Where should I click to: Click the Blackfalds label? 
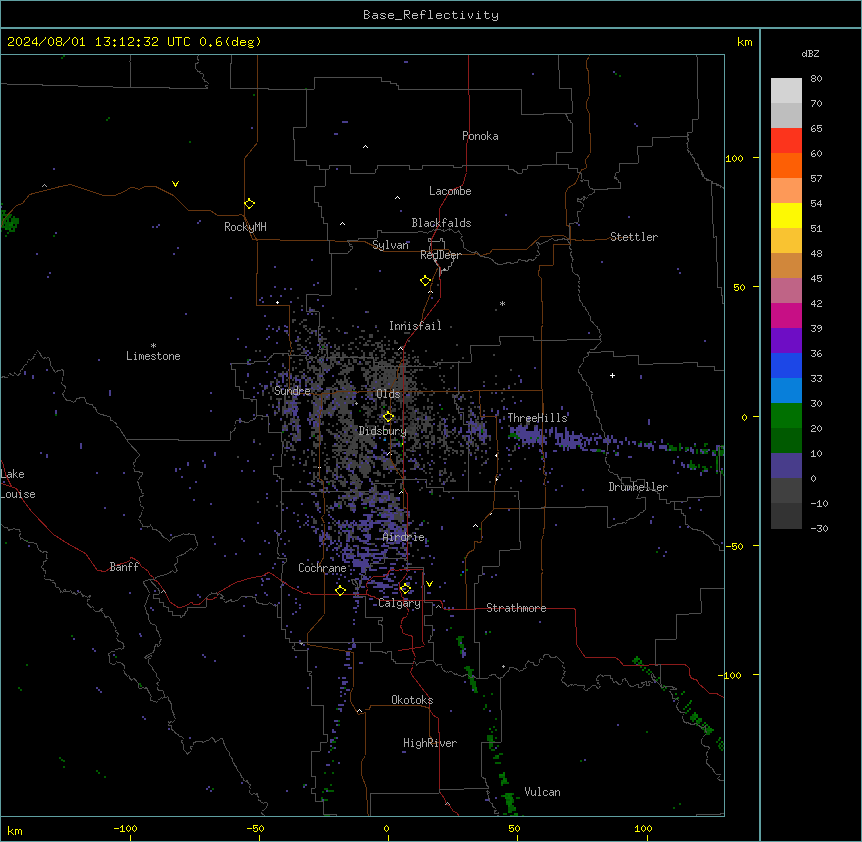(x=441, y=223)
